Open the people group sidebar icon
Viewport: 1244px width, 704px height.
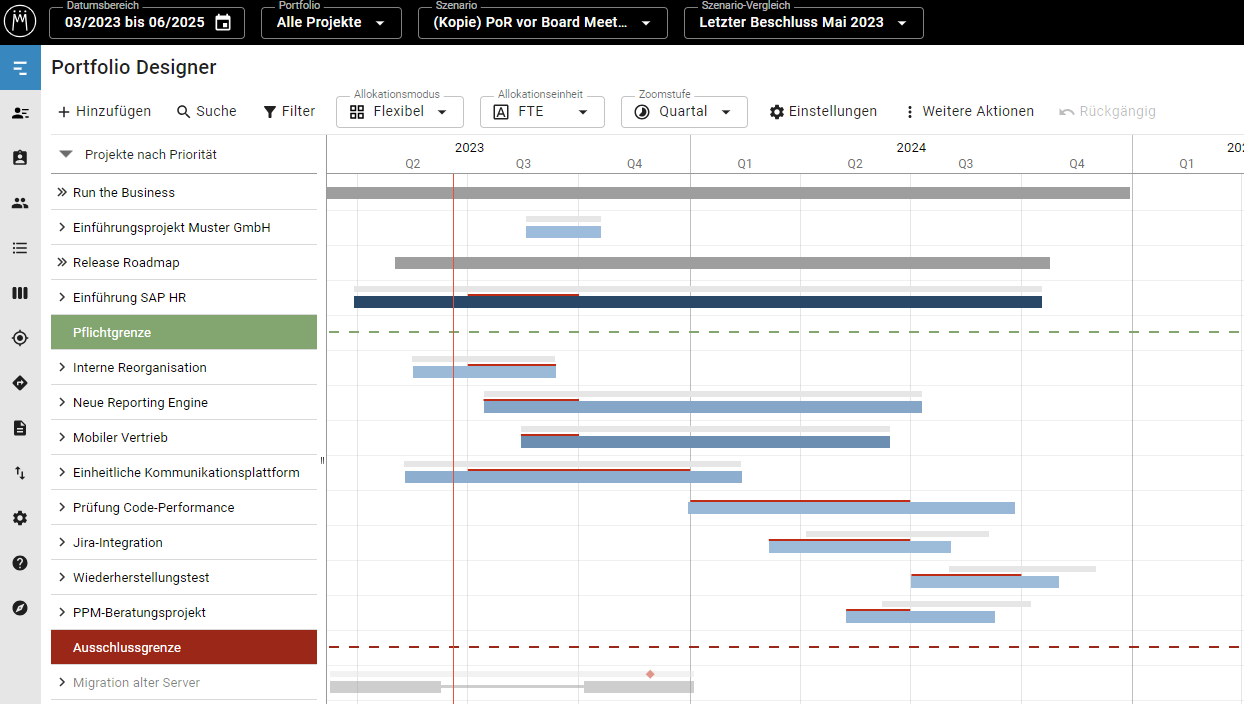tap(20, 203)
